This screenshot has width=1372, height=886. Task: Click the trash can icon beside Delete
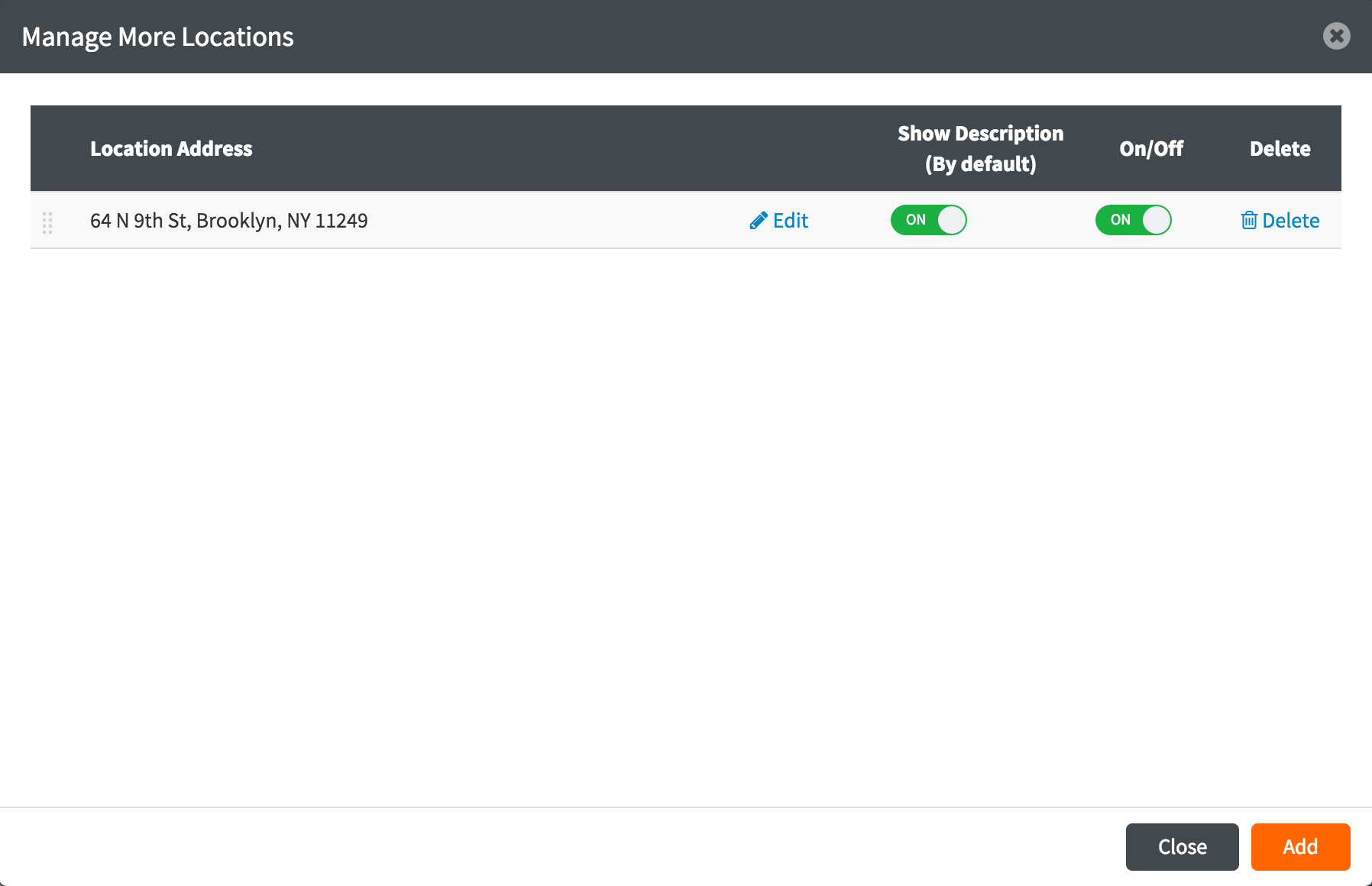click(x=1249, y=221)
